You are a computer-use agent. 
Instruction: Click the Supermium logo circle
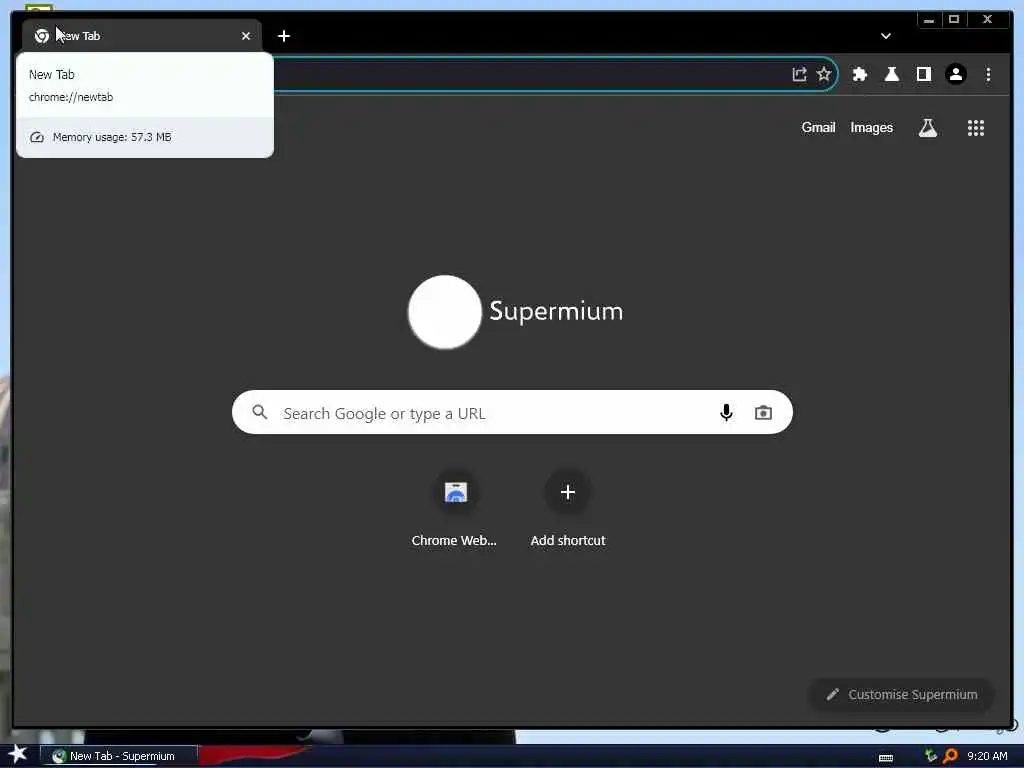tap(445, 312)
